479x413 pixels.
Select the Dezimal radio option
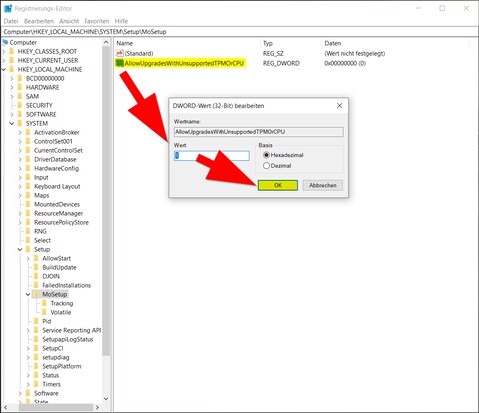tap(266, 166)
